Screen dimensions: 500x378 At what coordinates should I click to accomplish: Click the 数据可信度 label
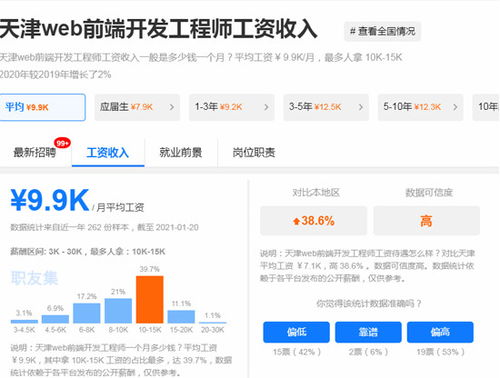tap(429, 192)
